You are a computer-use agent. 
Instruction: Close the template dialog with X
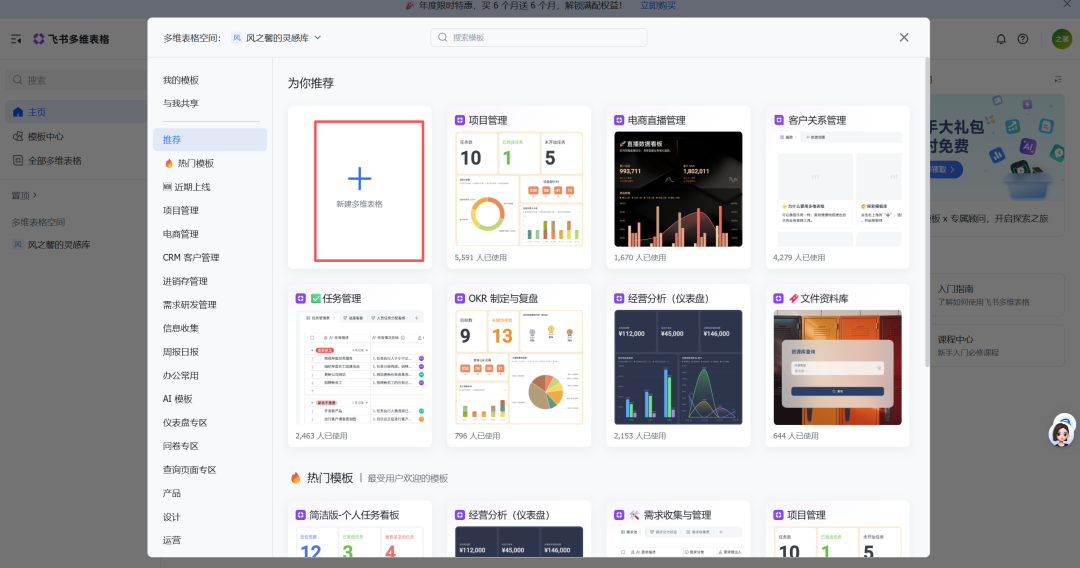coord(904,37)
